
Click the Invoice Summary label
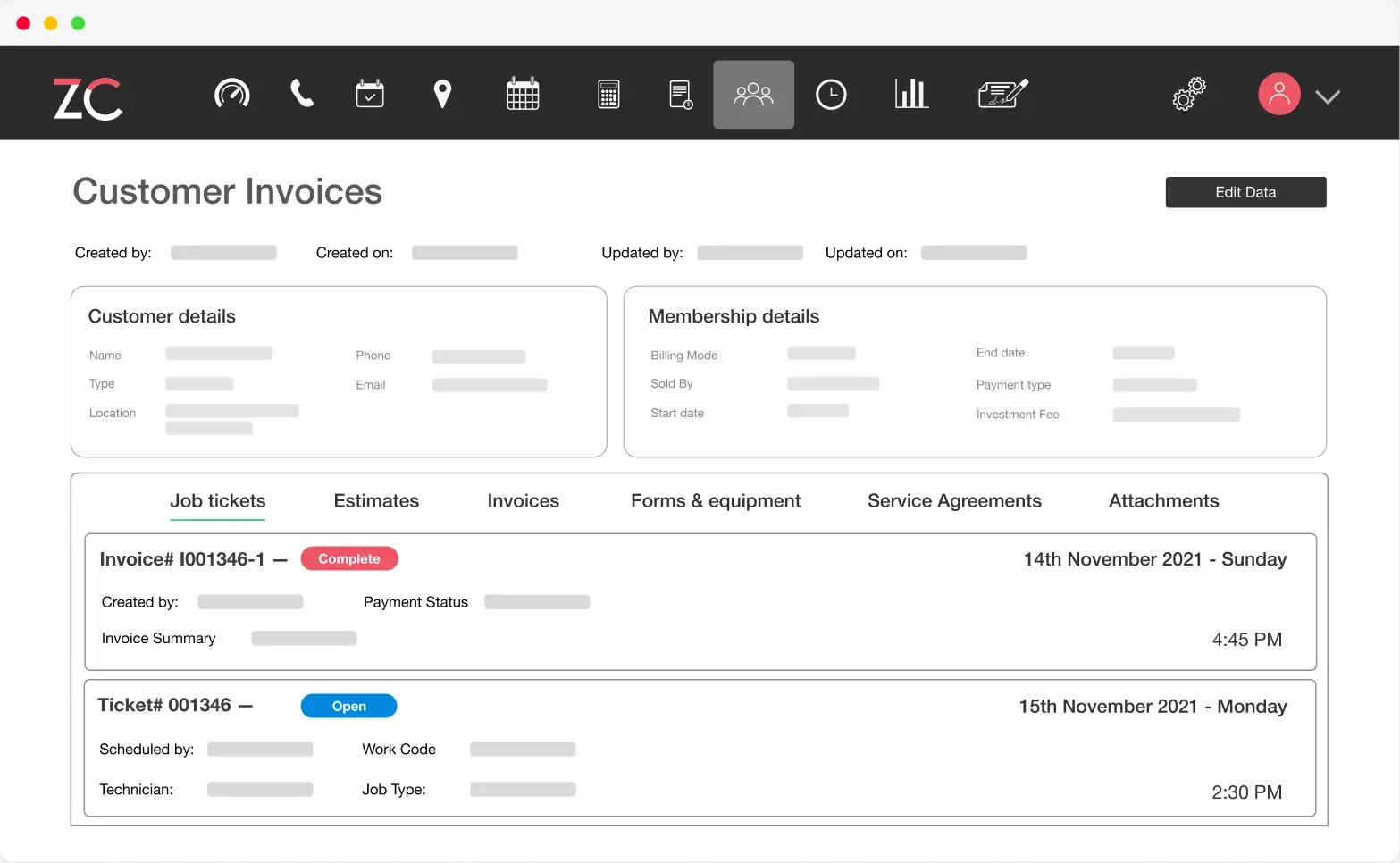(158, 638)
